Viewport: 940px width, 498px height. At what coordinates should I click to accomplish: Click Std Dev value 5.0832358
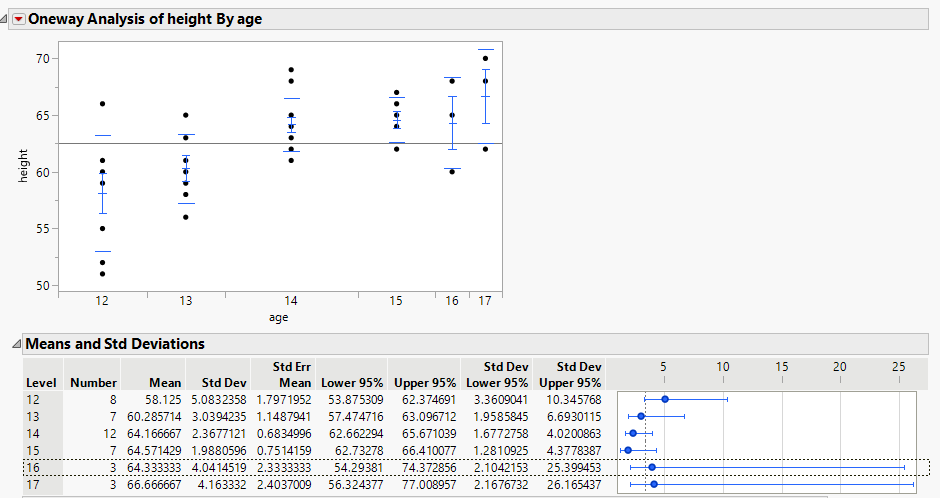pyautogui.click(x=219, y=400)
